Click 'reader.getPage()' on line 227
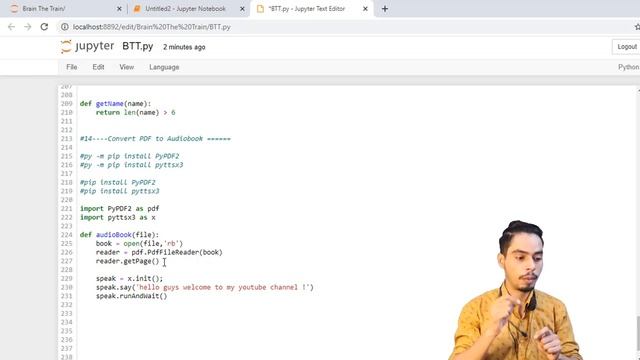 coord(127,261)
